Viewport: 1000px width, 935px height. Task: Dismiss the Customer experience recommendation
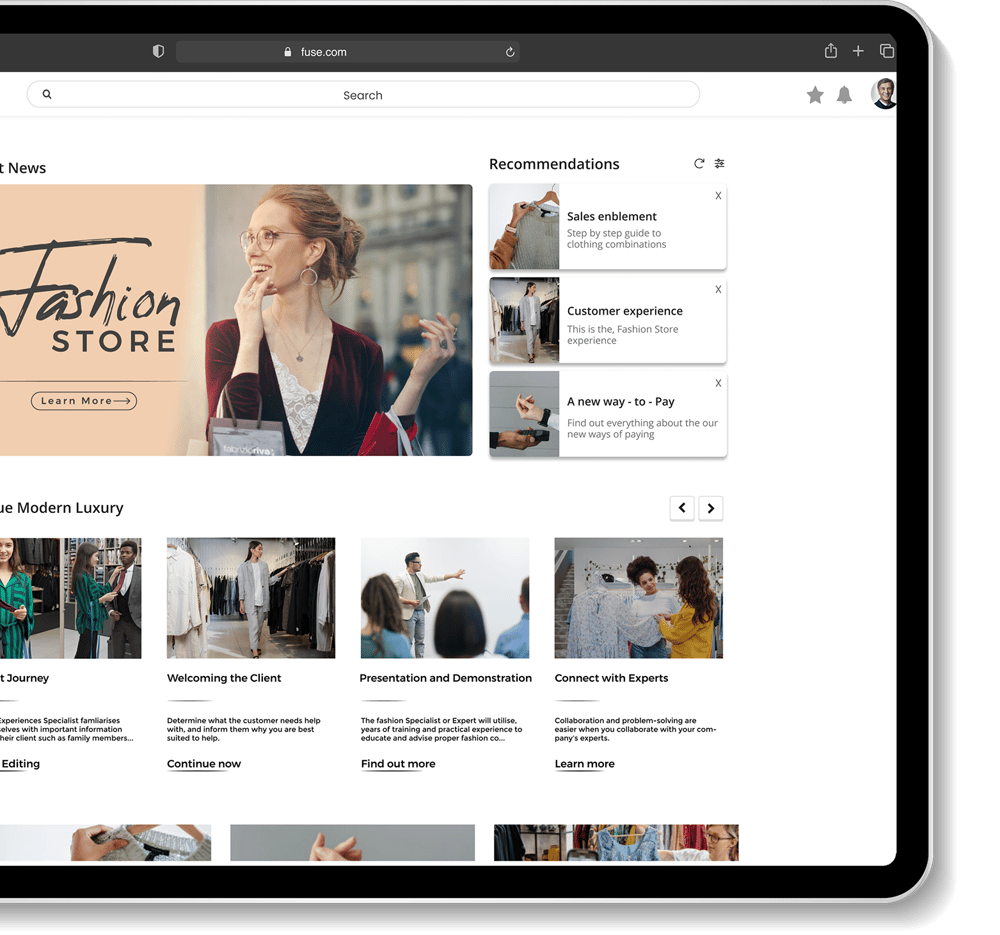(x=718, y=290)
